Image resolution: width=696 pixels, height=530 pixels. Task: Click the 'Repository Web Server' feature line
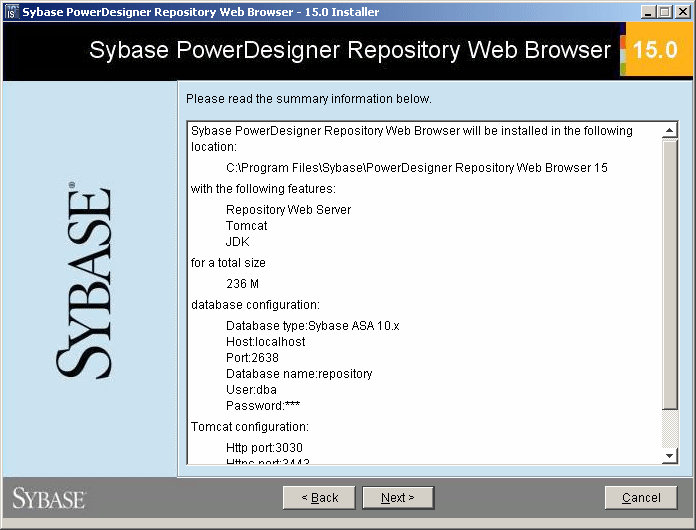[289, 210]
